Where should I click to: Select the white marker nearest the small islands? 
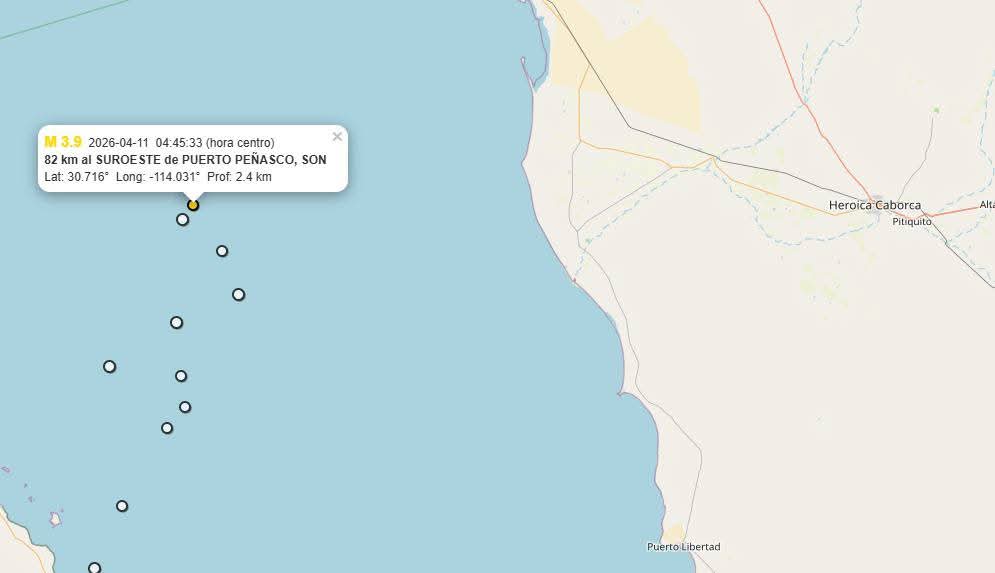(122, 506)
